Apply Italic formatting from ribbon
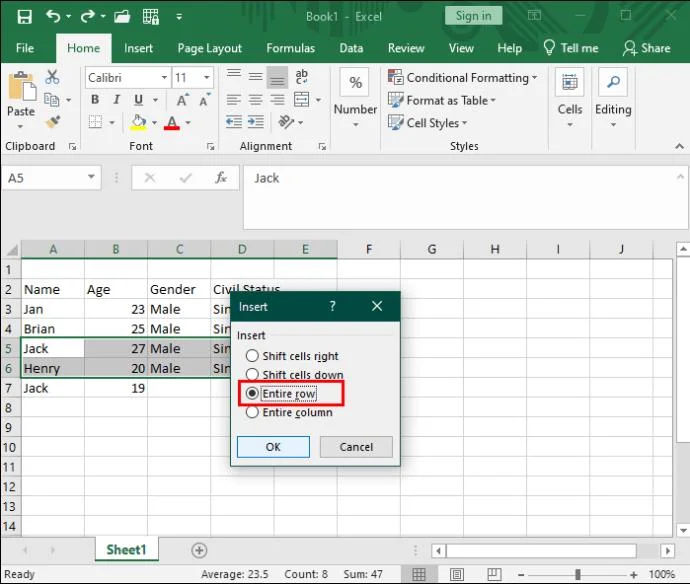690x584 pixels. pyautogui.click(x=117, y=100)
